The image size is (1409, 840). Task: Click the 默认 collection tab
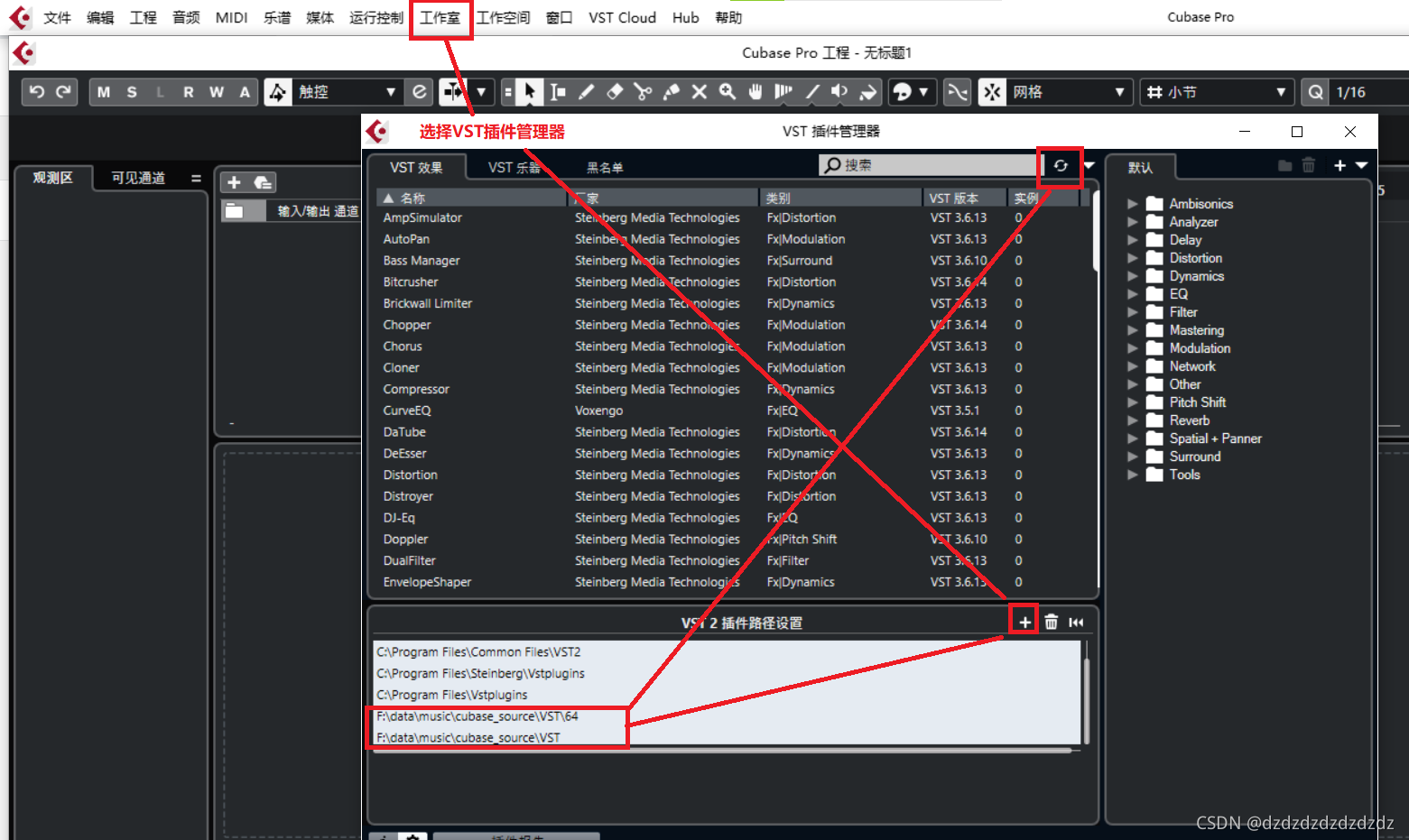(x=1140, y=167)
